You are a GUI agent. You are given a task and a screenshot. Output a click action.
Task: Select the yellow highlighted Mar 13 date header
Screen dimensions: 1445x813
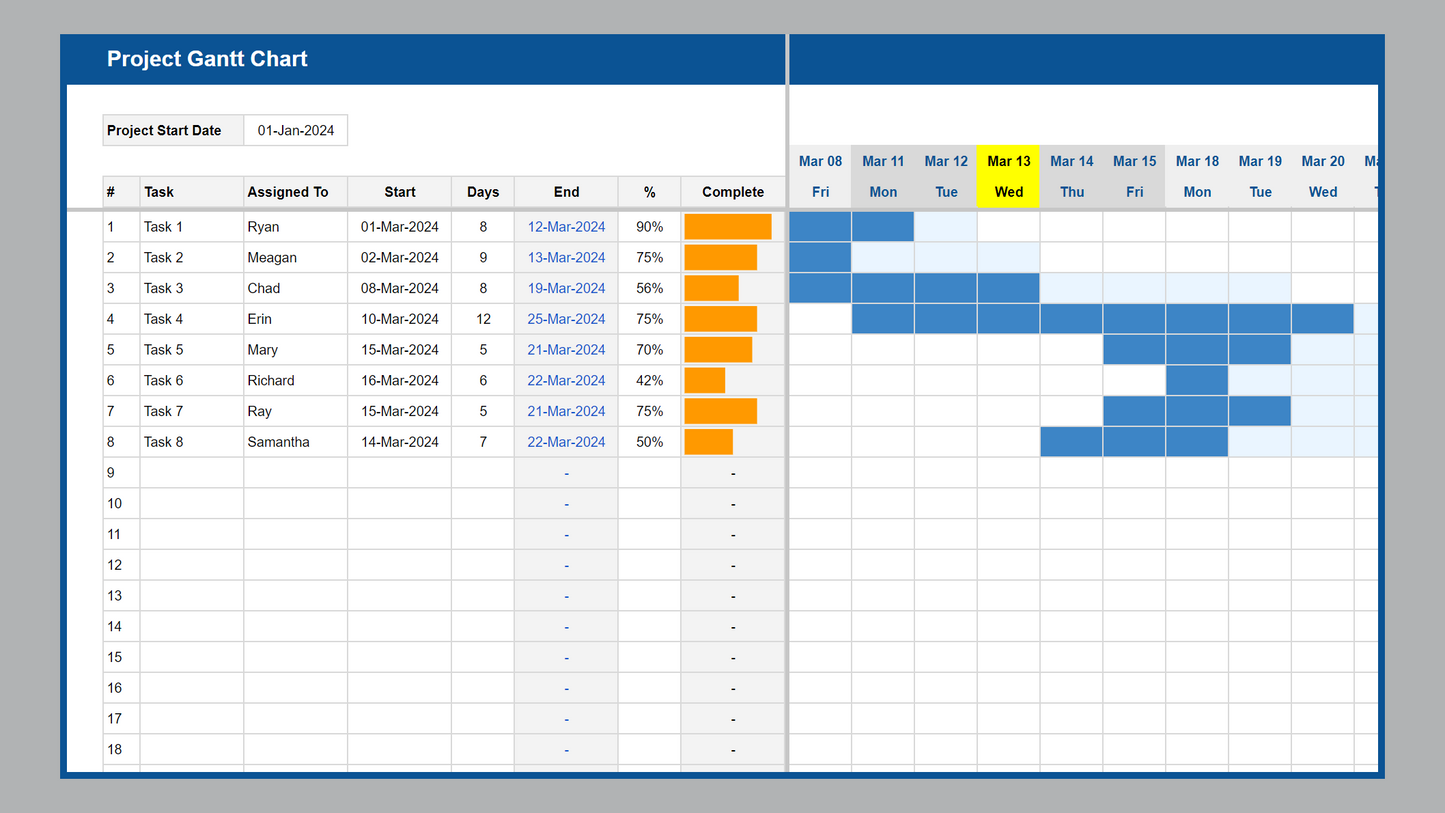click(x=1008, y=162)
